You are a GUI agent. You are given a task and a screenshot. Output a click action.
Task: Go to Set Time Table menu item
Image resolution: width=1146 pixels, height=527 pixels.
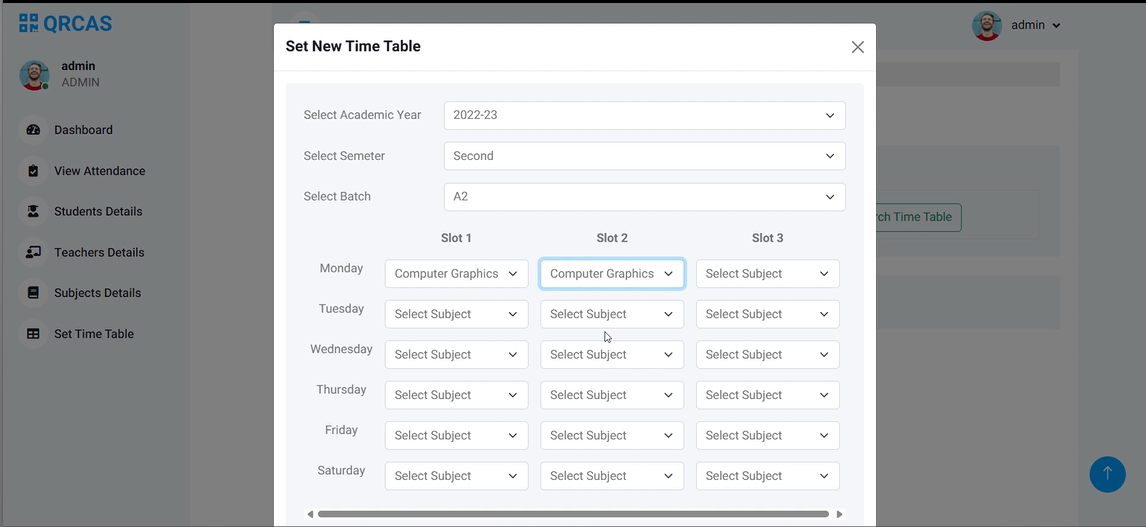tap(94, 334)
